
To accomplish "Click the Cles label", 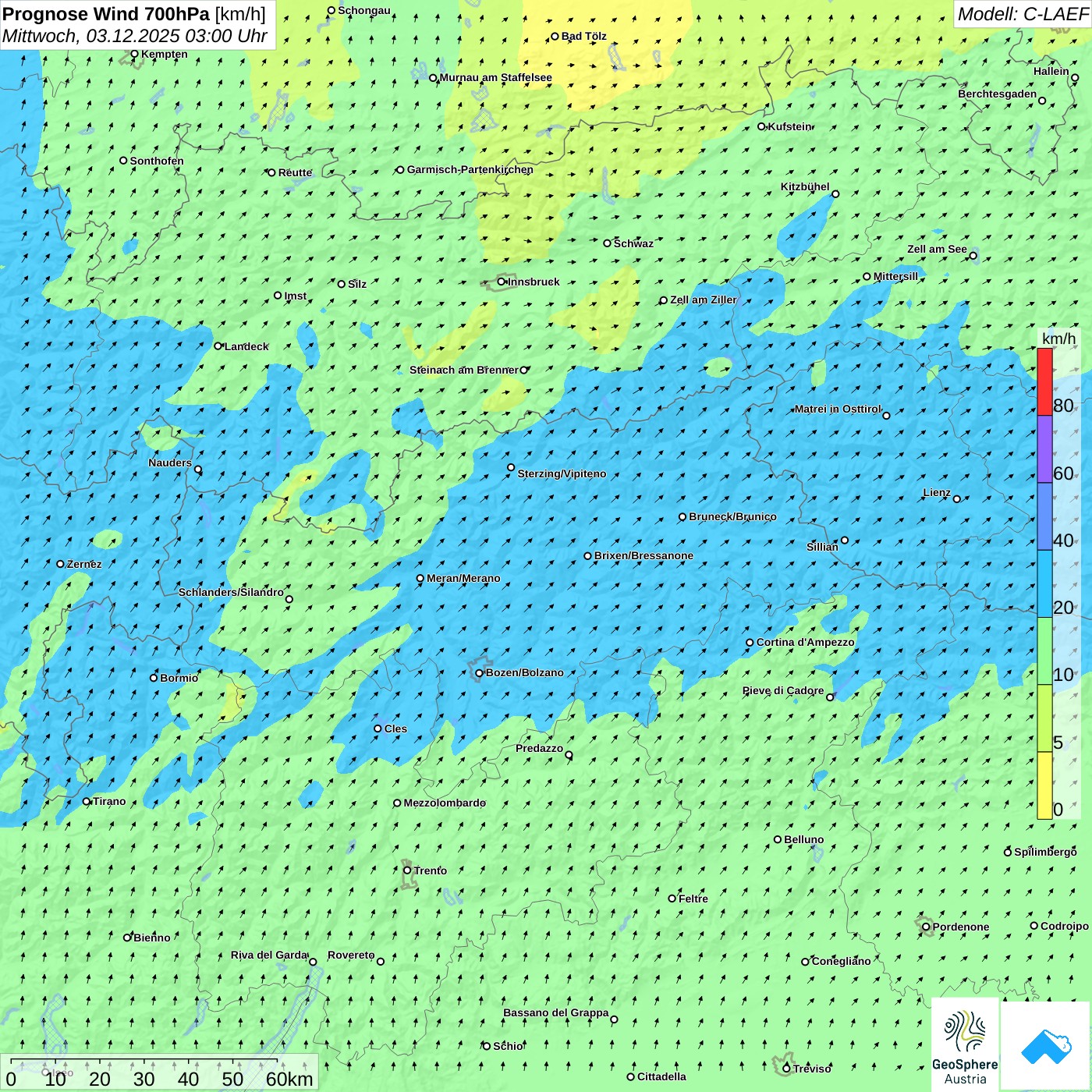I will tap(395, 729).
